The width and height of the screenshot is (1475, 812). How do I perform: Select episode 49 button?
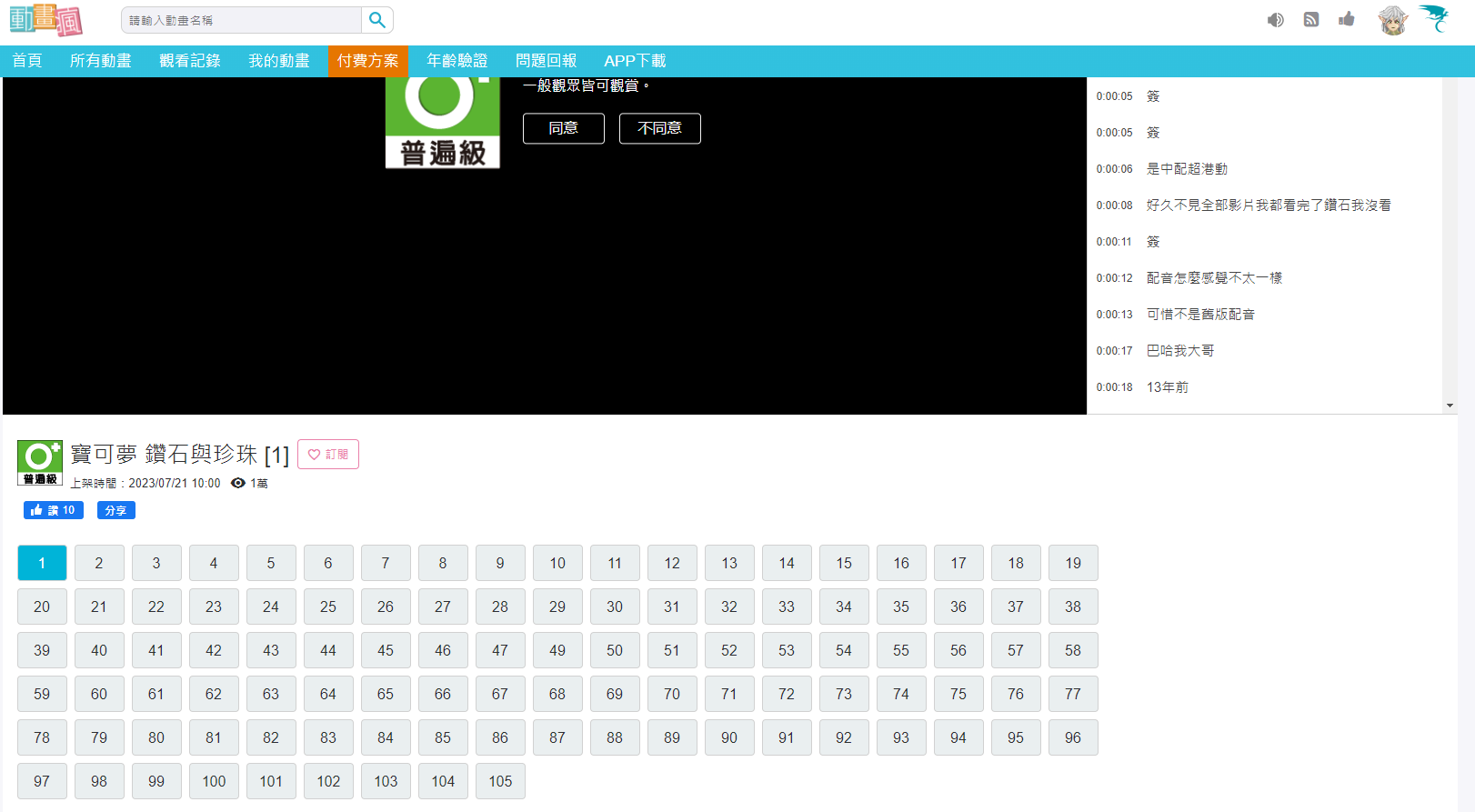557,650
